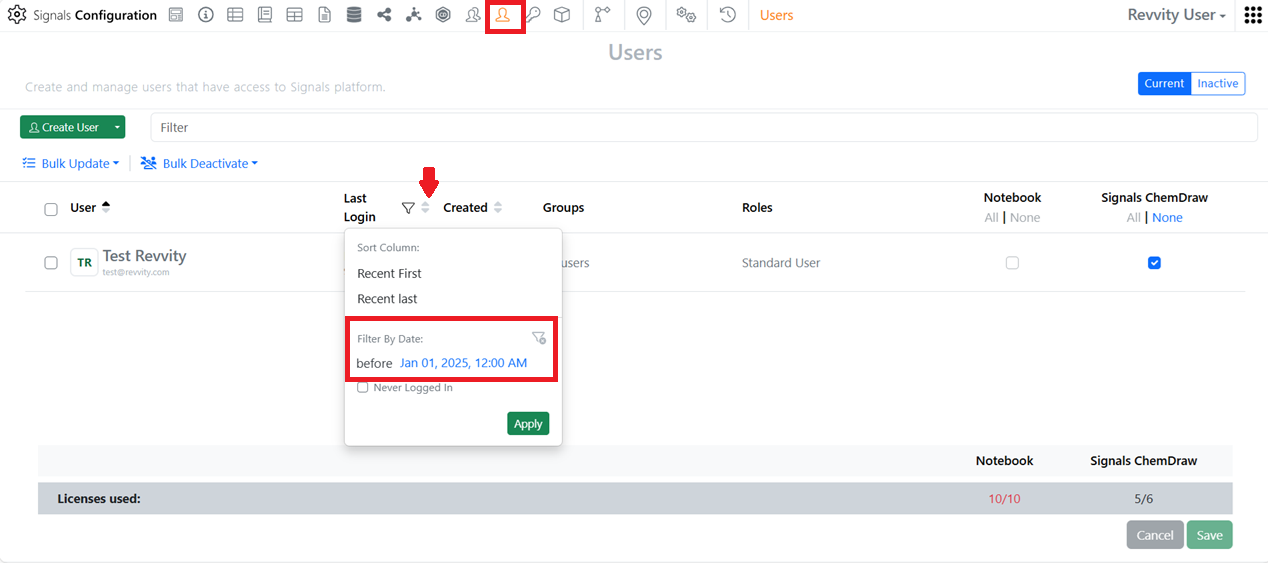Select All under Notebook column

point(991,217)
